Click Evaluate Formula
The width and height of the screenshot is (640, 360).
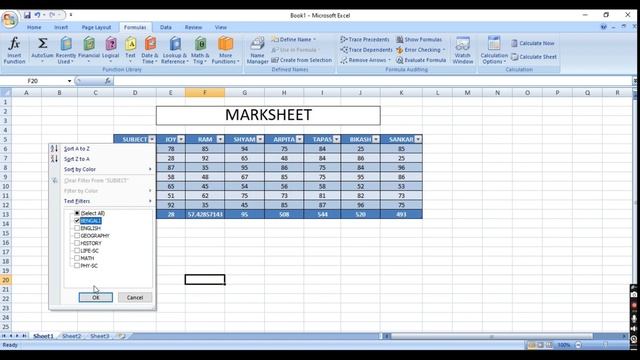421,60
